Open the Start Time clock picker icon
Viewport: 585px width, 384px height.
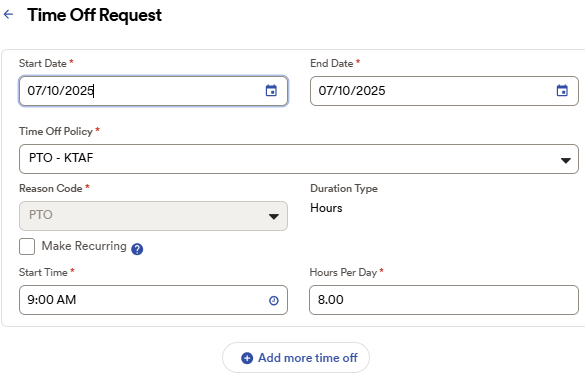coord(274,300)
